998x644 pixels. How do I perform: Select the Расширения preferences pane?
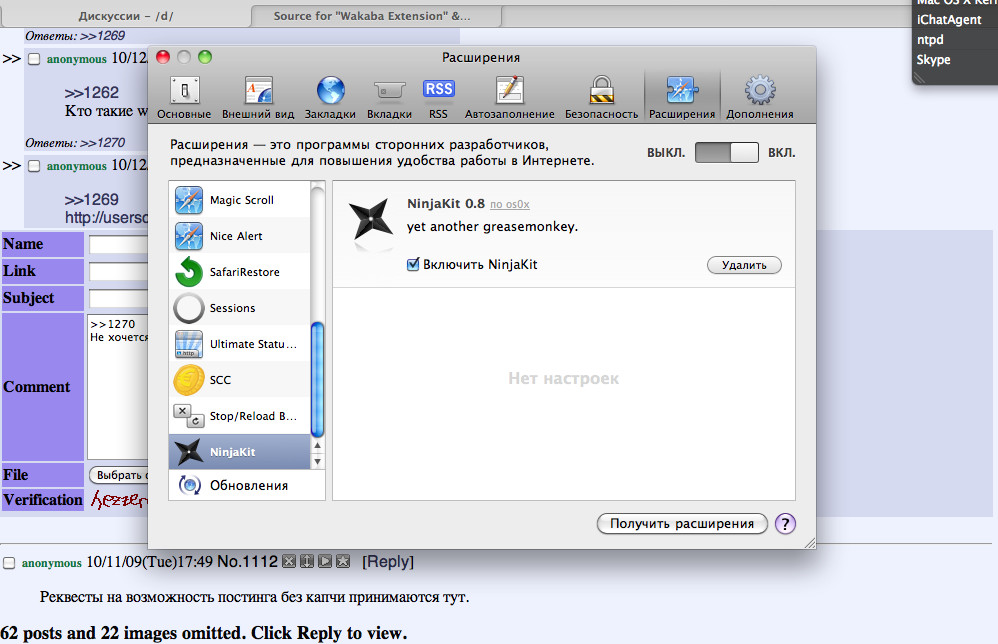(682, 97)
